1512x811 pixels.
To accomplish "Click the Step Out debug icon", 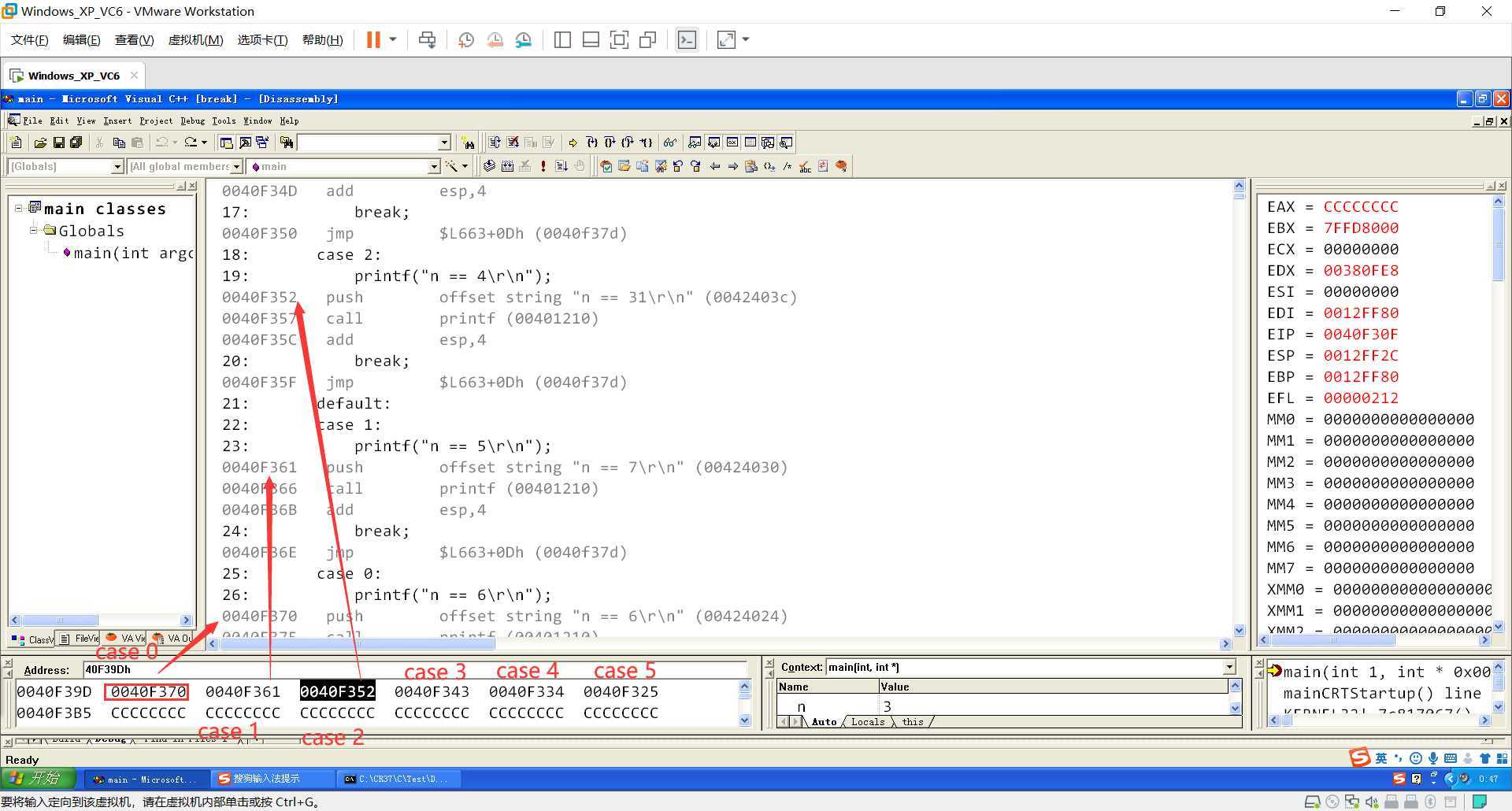I will (x=628, y=143).
